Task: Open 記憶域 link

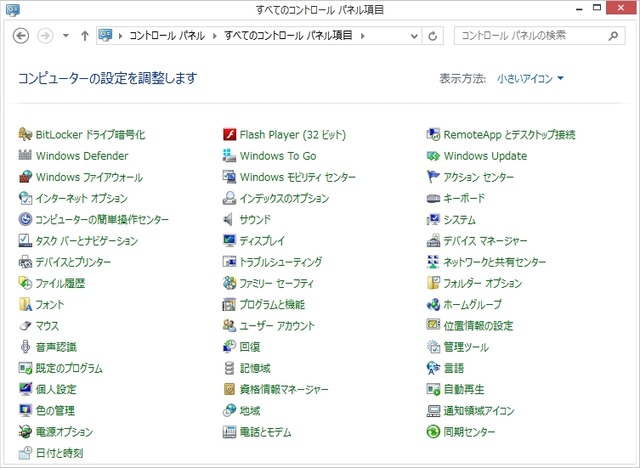Action: tap(255, 368)
